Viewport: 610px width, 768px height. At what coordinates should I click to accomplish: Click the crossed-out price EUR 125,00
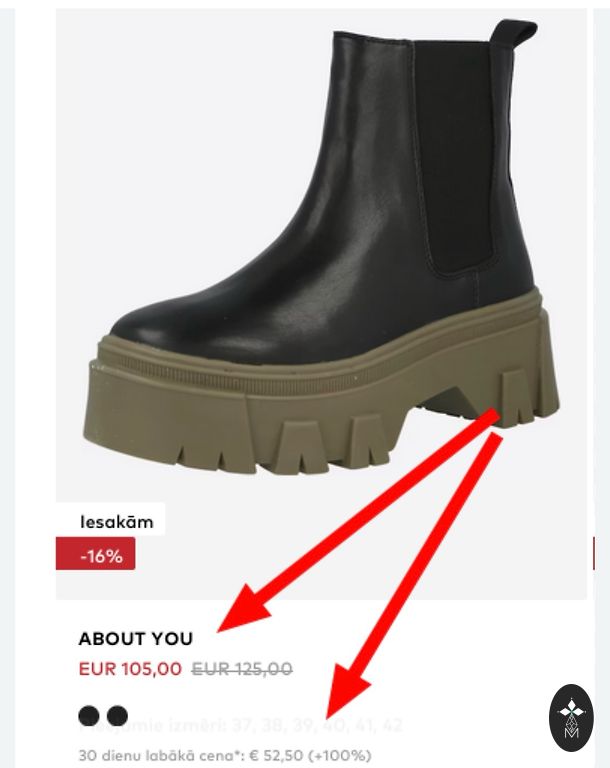242,669
